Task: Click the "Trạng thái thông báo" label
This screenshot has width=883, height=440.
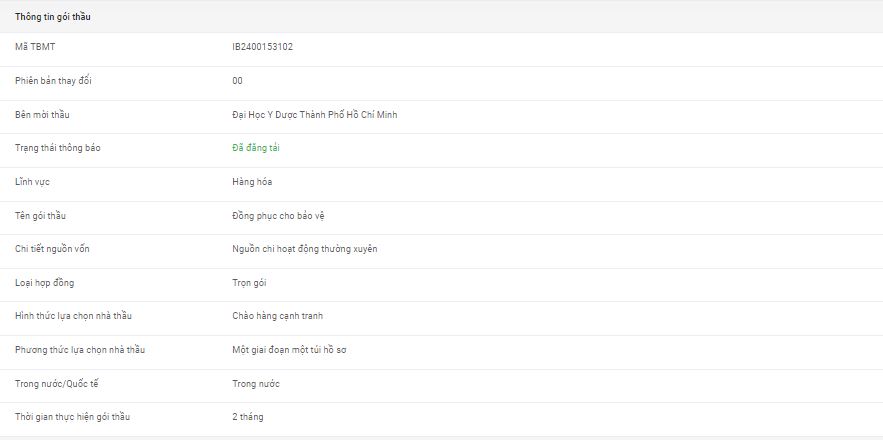Action: 58,148
